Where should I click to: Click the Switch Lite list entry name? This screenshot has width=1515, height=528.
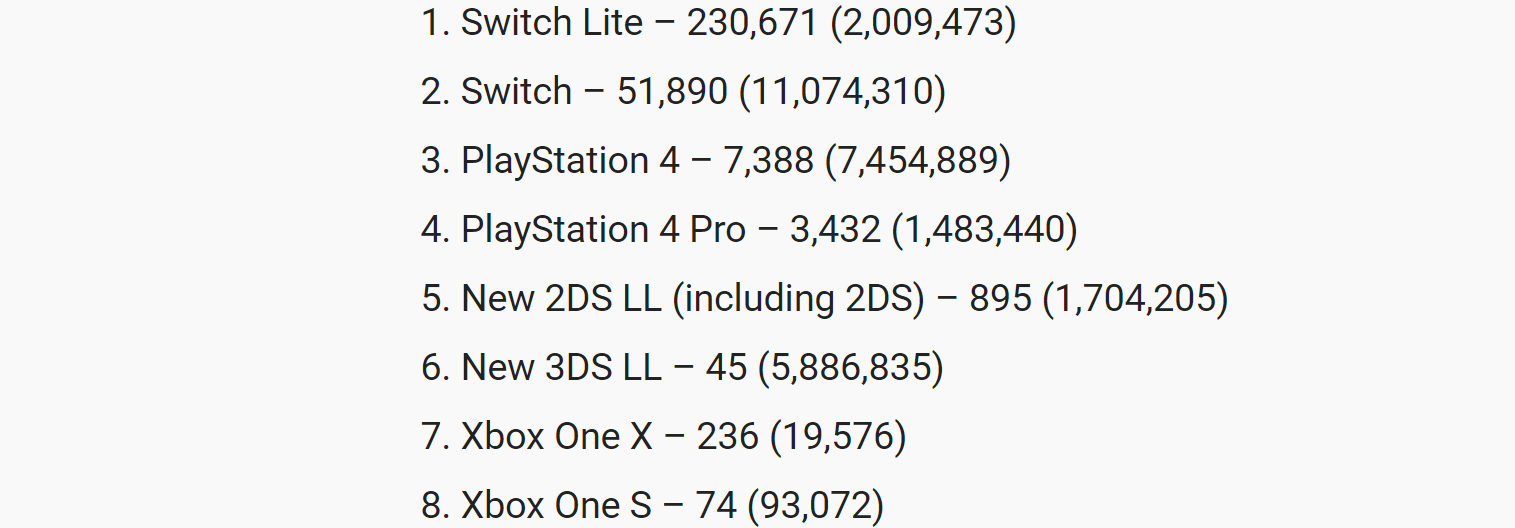click(x=551, y=22)
